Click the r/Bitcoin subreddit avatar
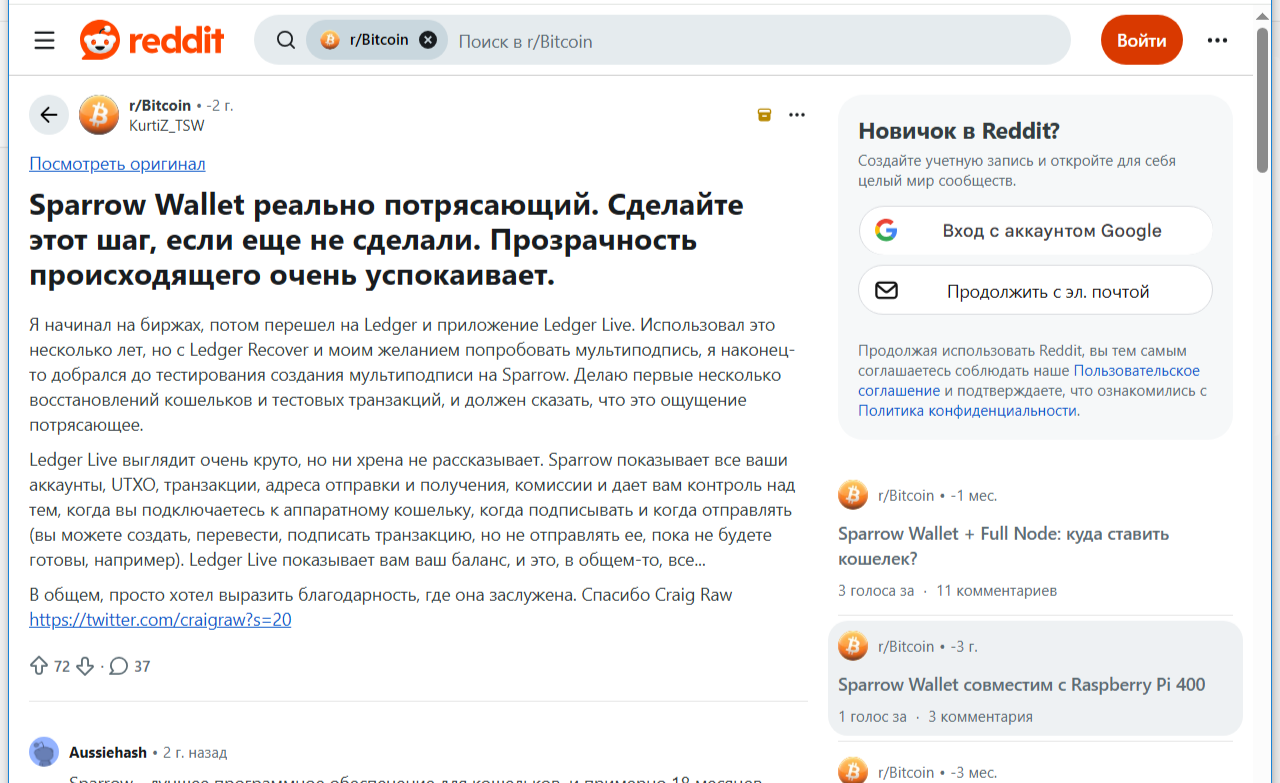The image size is (1280, 783). point(98,114)
